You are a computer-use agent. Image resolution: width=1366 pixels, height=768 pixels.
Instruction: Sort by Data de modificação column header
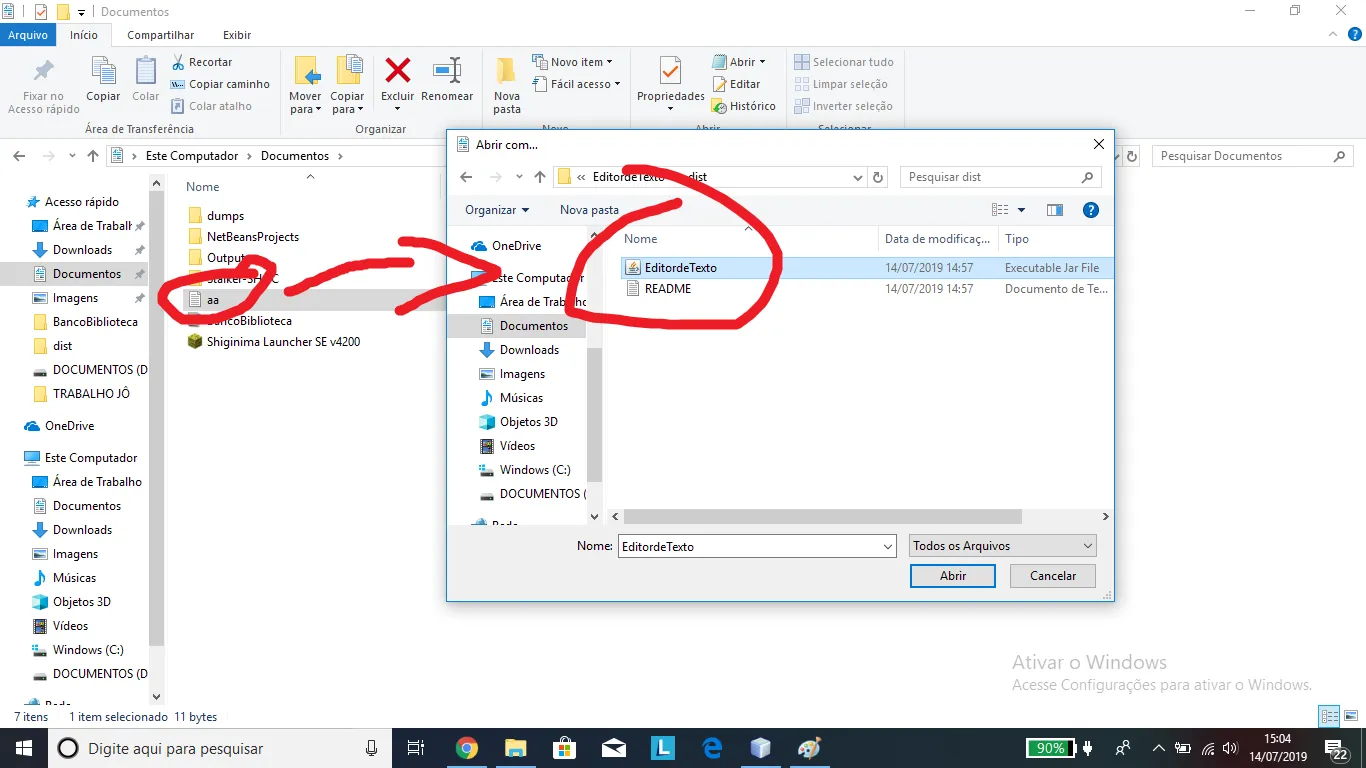pos(938,239)
